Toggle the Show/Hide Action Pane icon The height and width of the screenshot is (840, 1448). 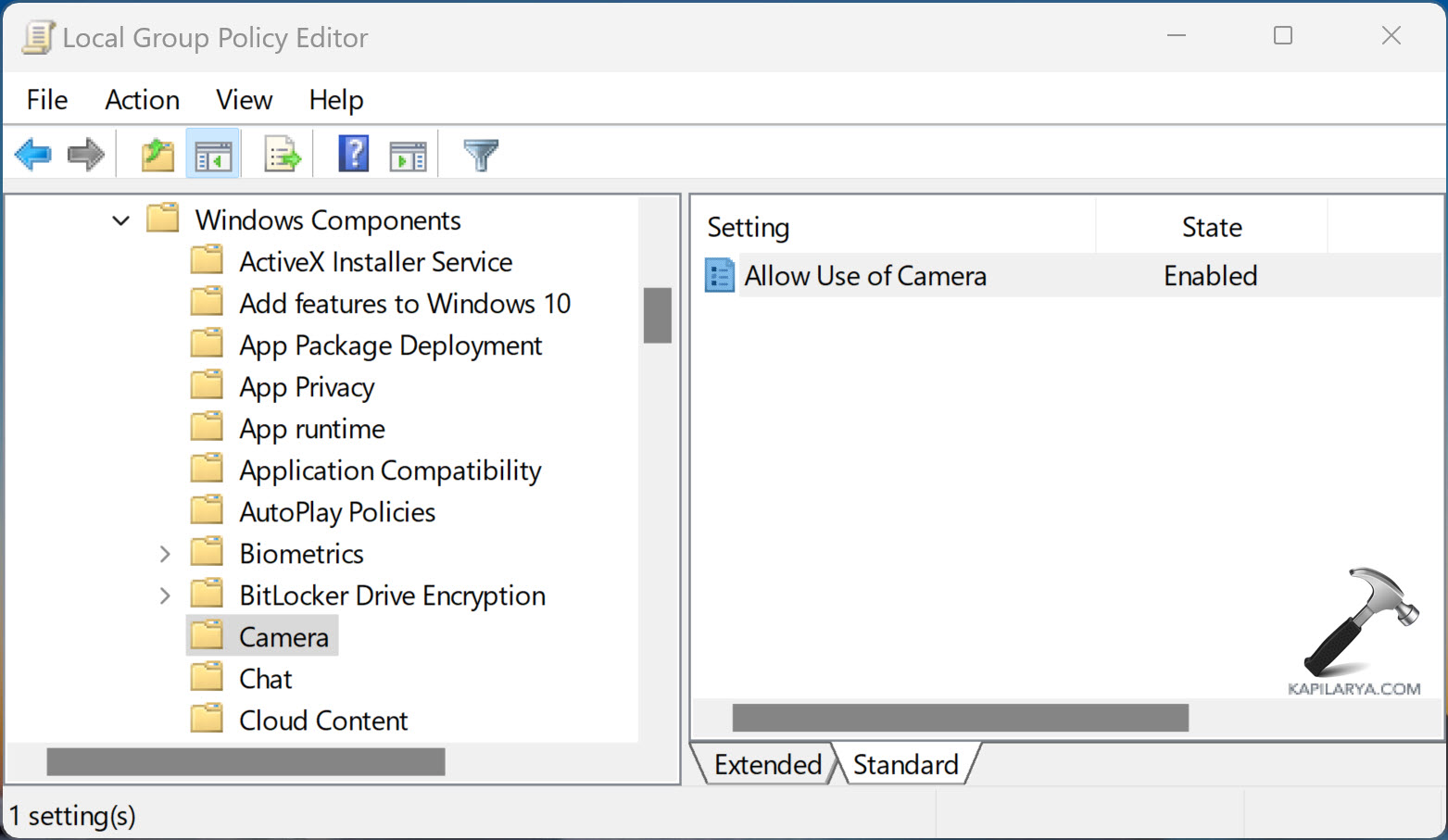tap(408, 155)
